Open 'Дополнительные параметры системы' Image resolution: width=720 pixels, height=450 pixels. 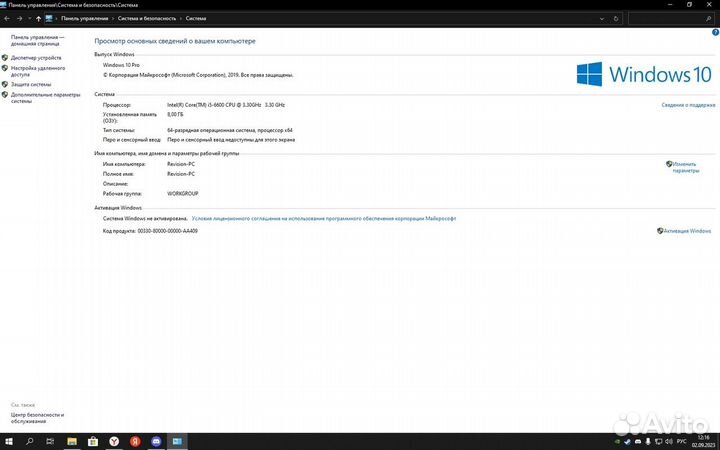click(45, 98)
